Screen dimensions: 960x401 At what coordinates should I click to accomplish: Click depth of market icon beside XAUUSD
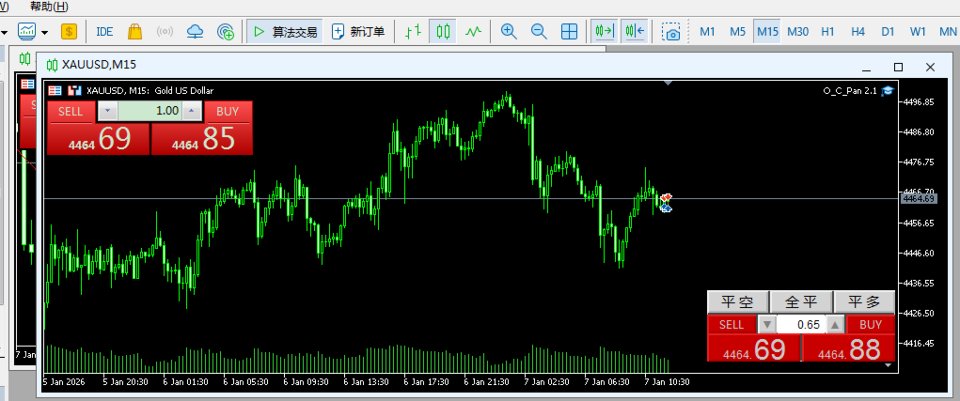(x=75, y=91)
